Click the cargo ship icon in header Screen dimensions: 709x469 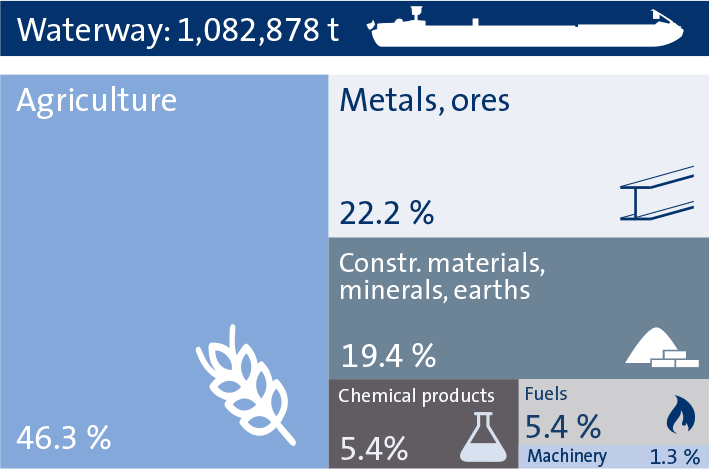coord(526,27)
